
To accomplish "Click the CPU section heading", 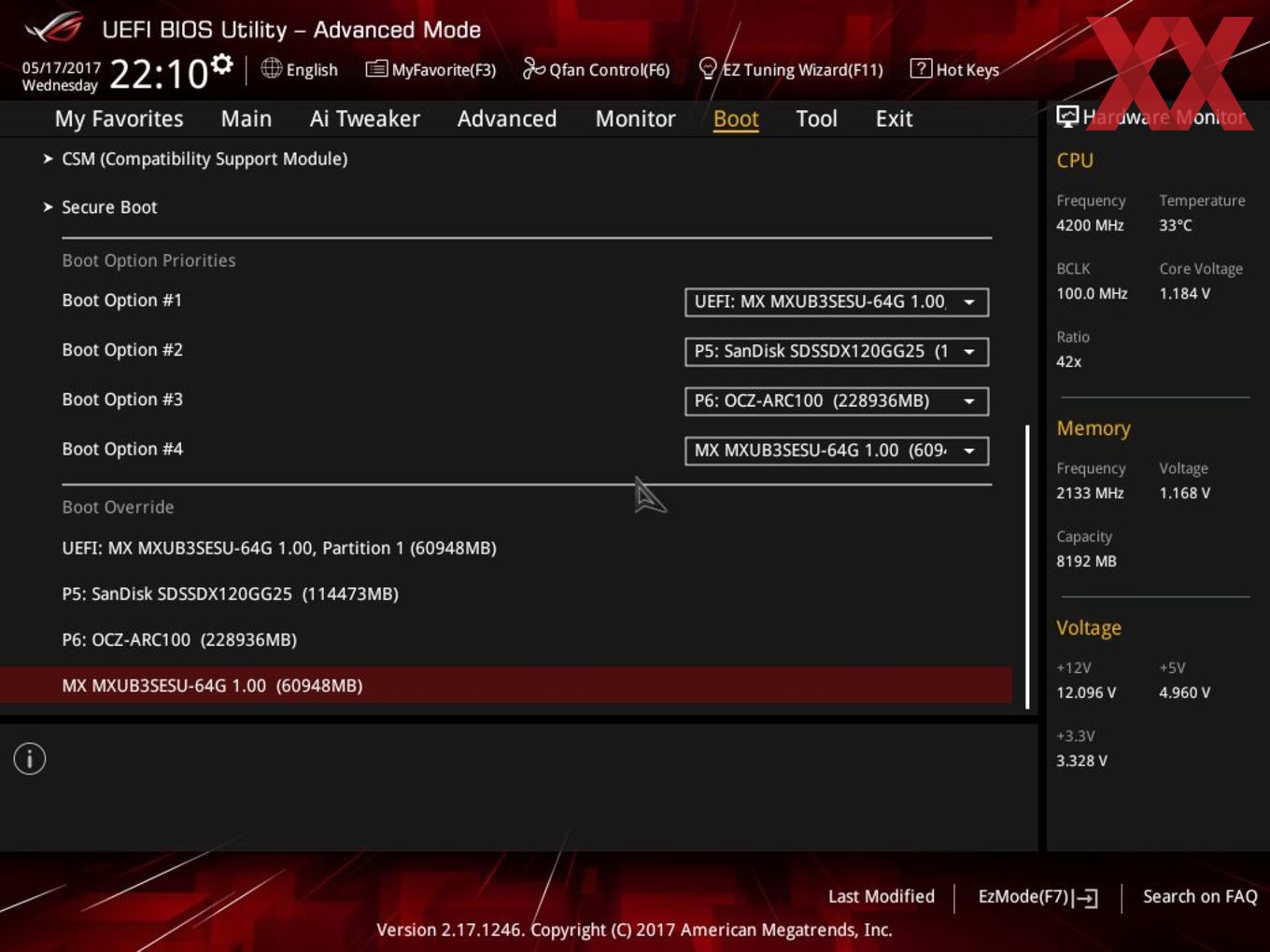I will pos(1075,161).
